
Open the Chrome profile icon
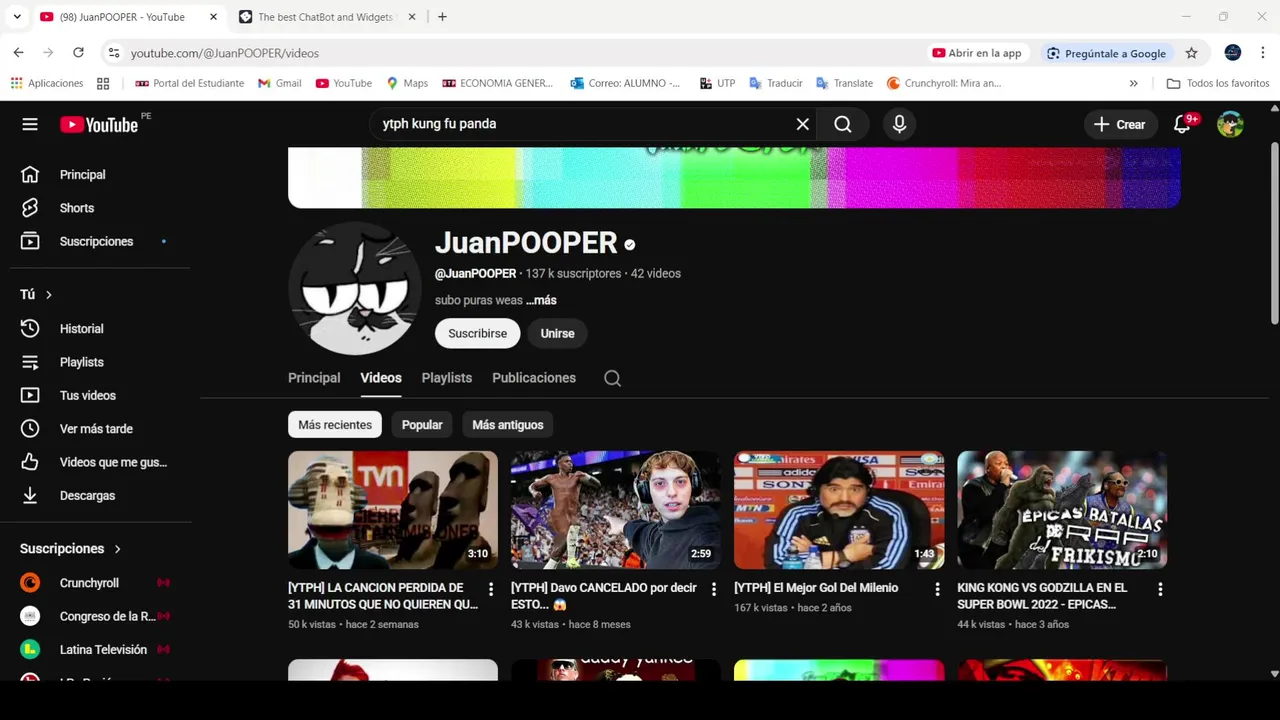pos(1232,53)
